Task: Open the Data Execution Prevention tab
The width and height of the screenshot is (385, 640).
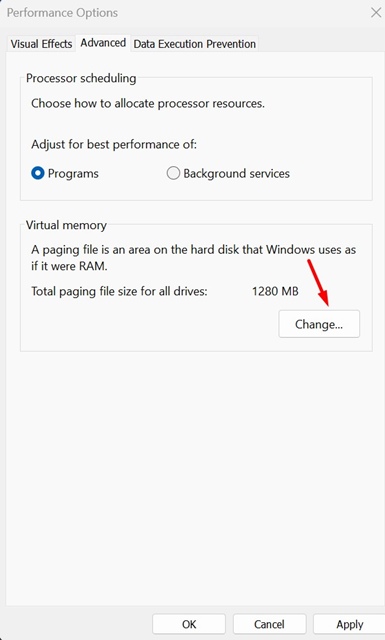Action: [195, 44]
